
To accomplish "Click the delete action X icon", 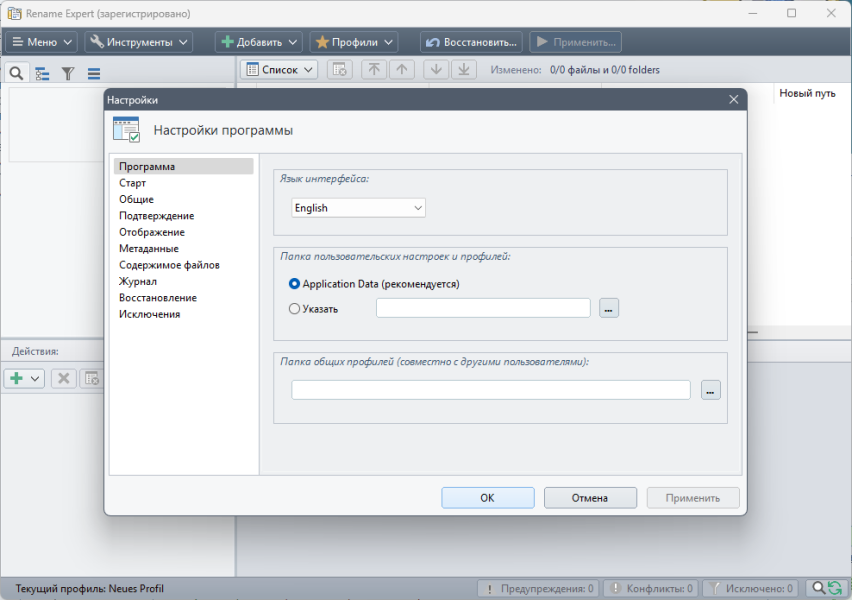I will click(64, 378).
